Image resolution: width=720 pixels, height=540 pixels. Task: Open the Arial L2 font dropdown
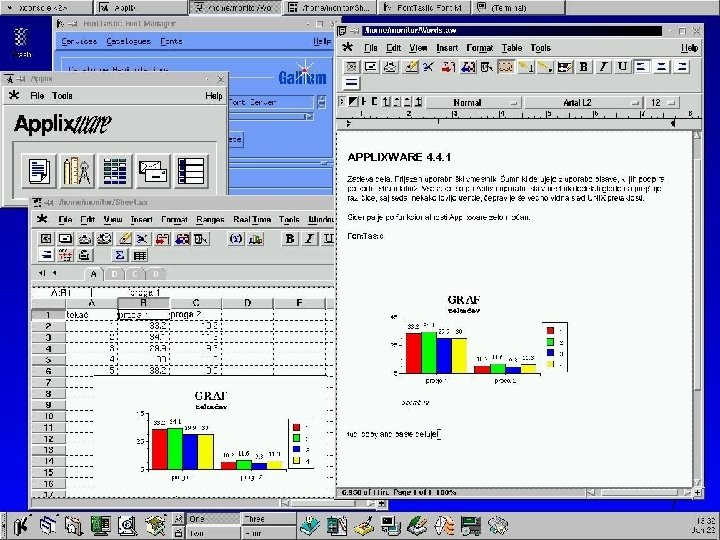pyautogui.click(x=583, y=102)
